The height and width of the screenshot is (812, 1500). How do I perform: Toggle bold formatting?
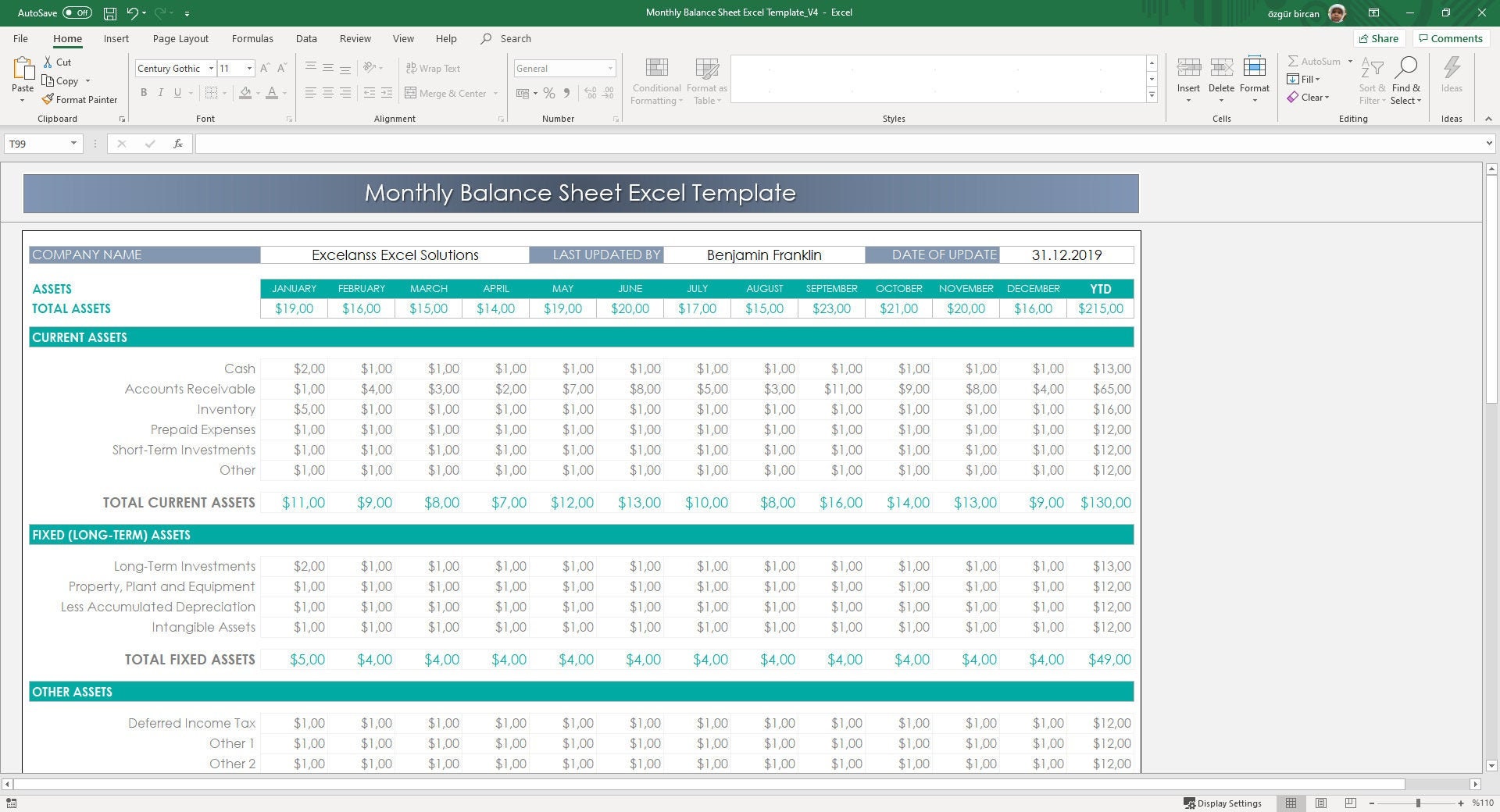tap(144, 92)
